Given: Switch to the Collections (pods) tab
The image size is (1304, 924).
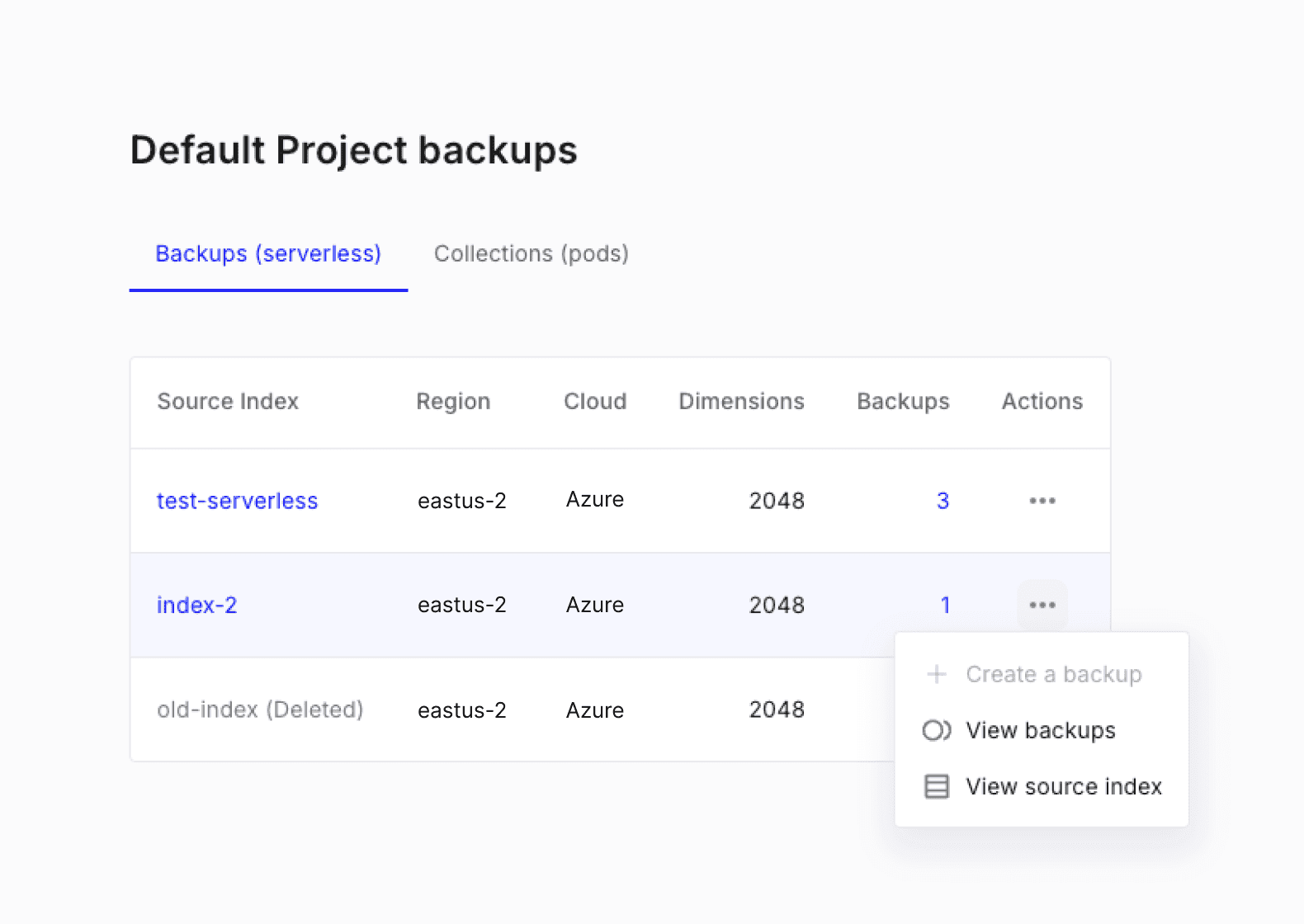Looking at the screenshot, I should tap(532, 253).
